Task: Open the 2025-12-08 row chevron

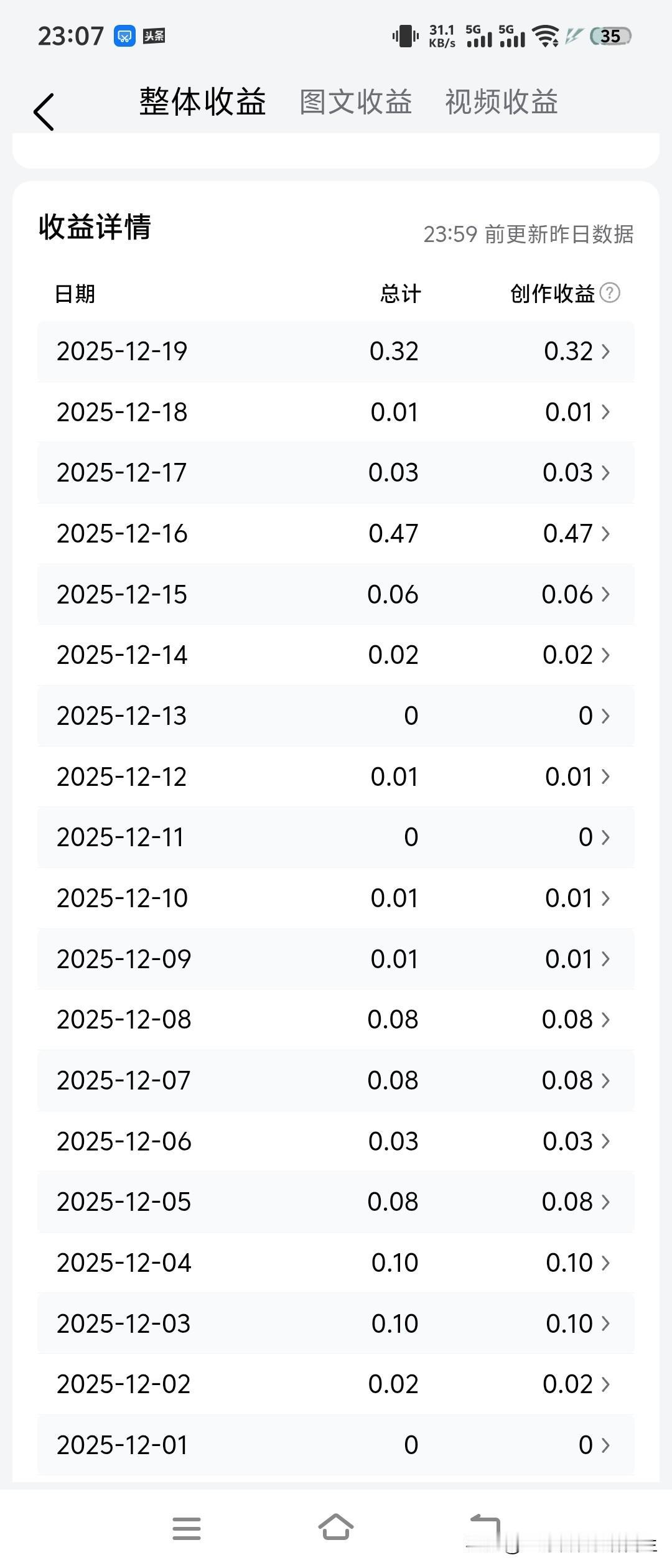Action: coord(605,1020)
